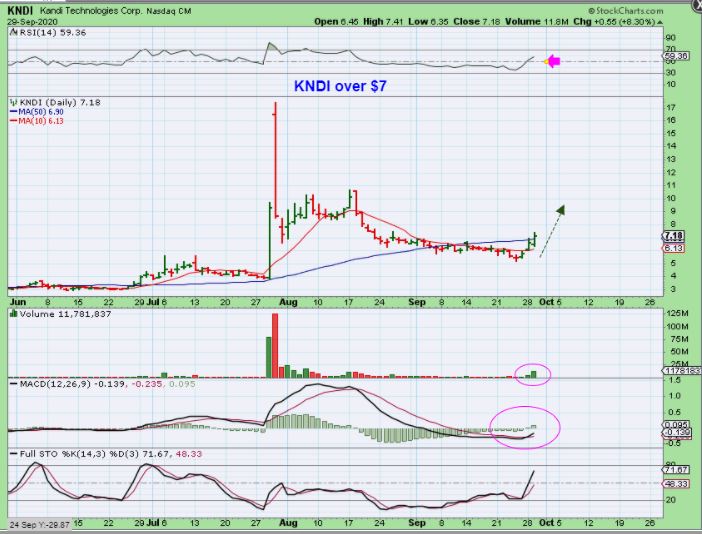
Task: Click the 24 Sep Y:-29.87 cursor readout
Action: 39,524
